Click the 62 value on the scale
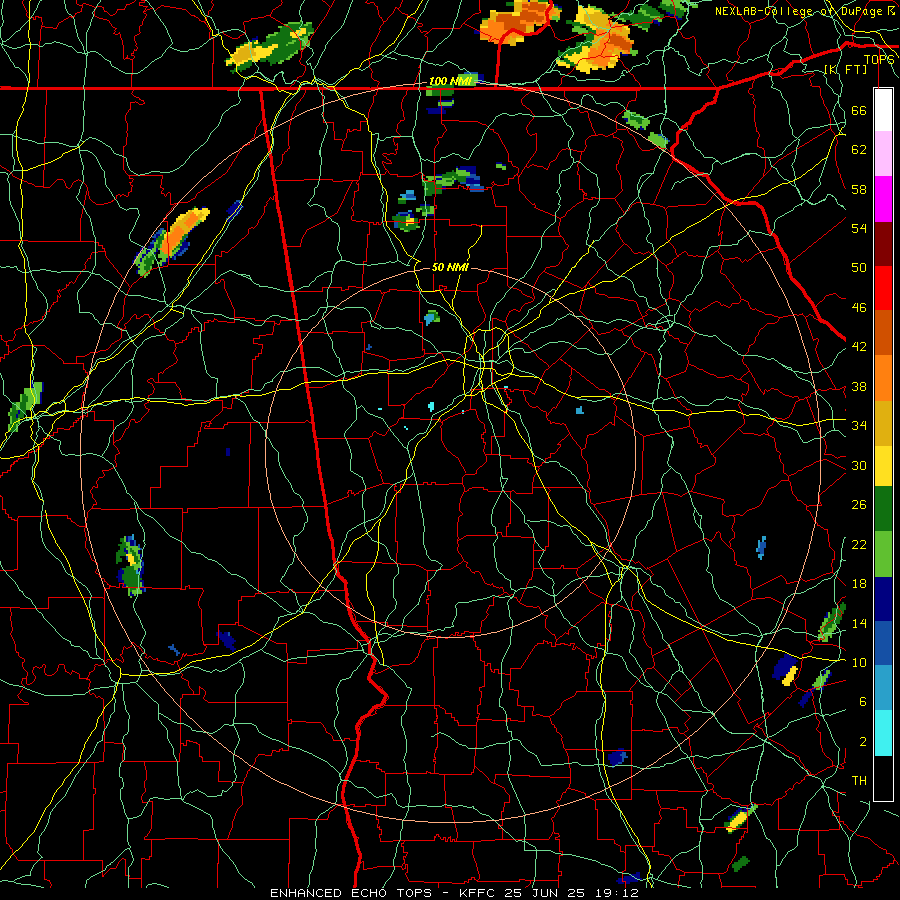Image resolution: width=900 pixels, height=900 pixels. pos(859,150)
